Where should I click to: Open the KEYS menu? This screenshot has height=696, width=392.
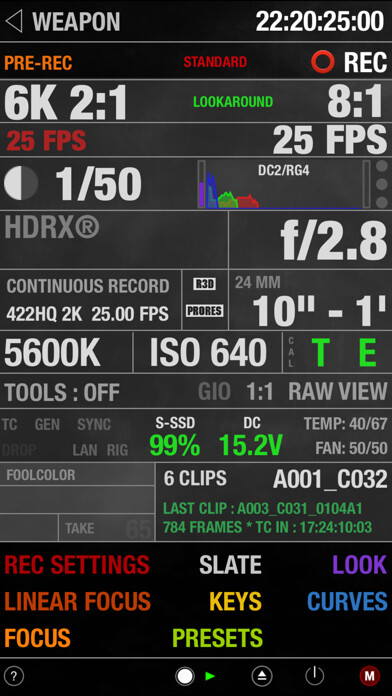pos(235,601)
